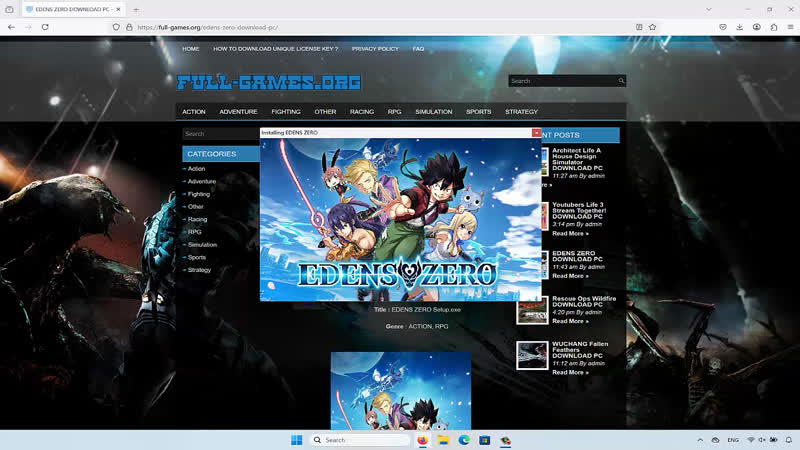Screen dimensions: 800x450
Task: Select the RPG genre tab
Action: 394,112
